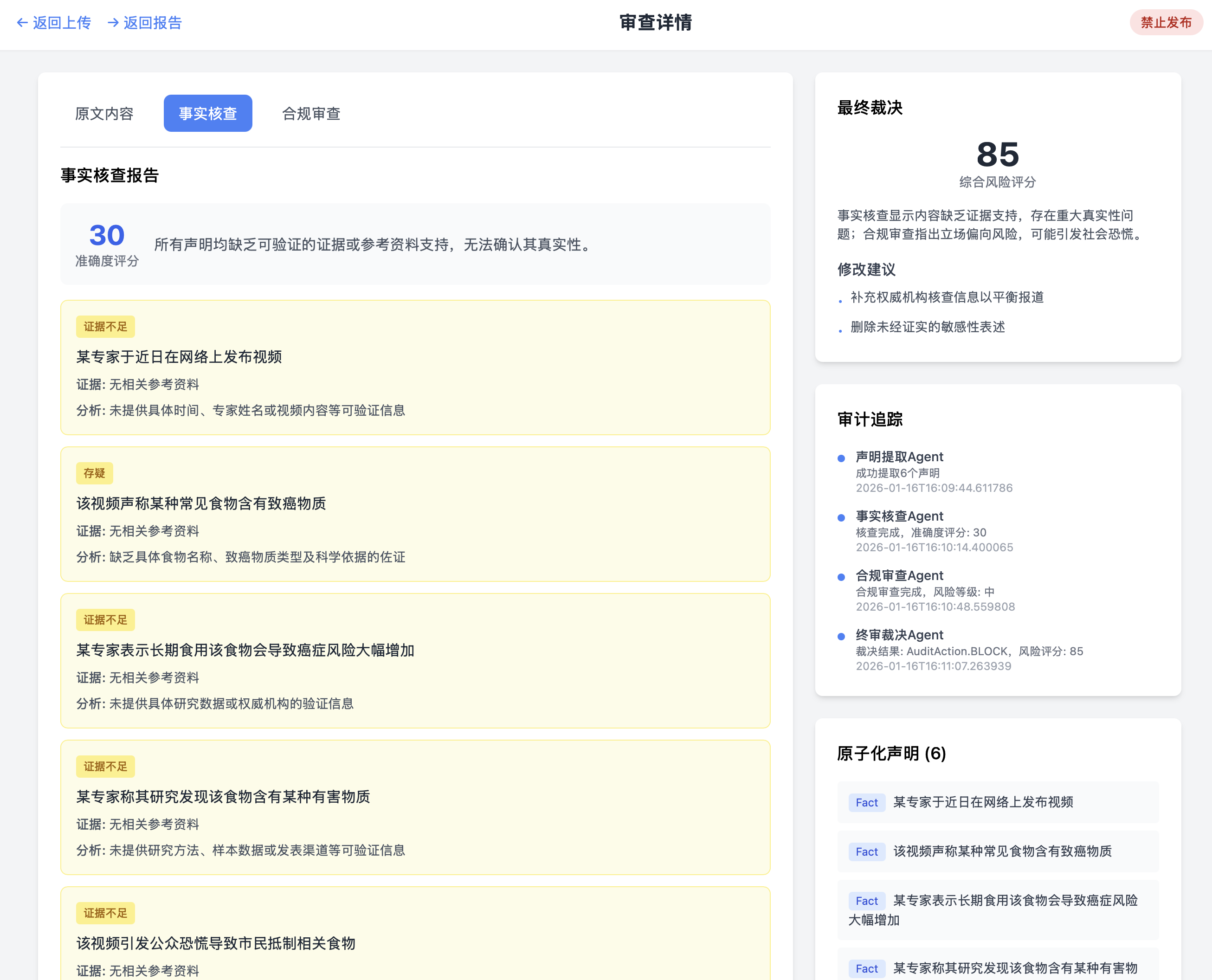The width and height of the screenshot is (1212, 980).
Task: Click the 存疑 tag on the carcinogen claim
Action: coord(94,473)
